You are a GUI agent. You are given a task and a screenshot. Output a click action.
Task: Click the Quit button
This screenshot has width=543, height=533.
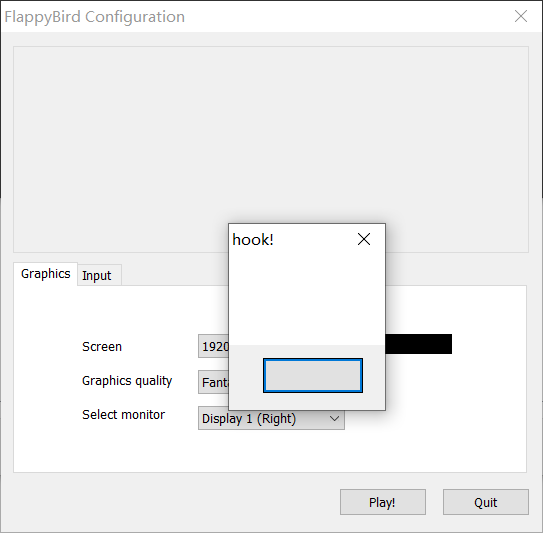486,502
